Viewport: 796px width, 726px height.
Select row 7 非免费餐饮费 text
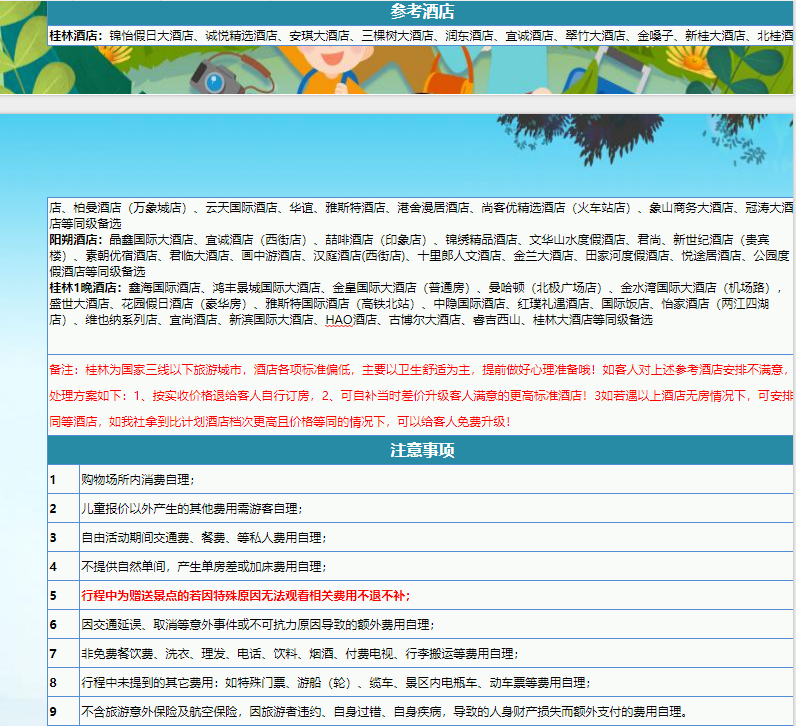[x=300, y=653]
